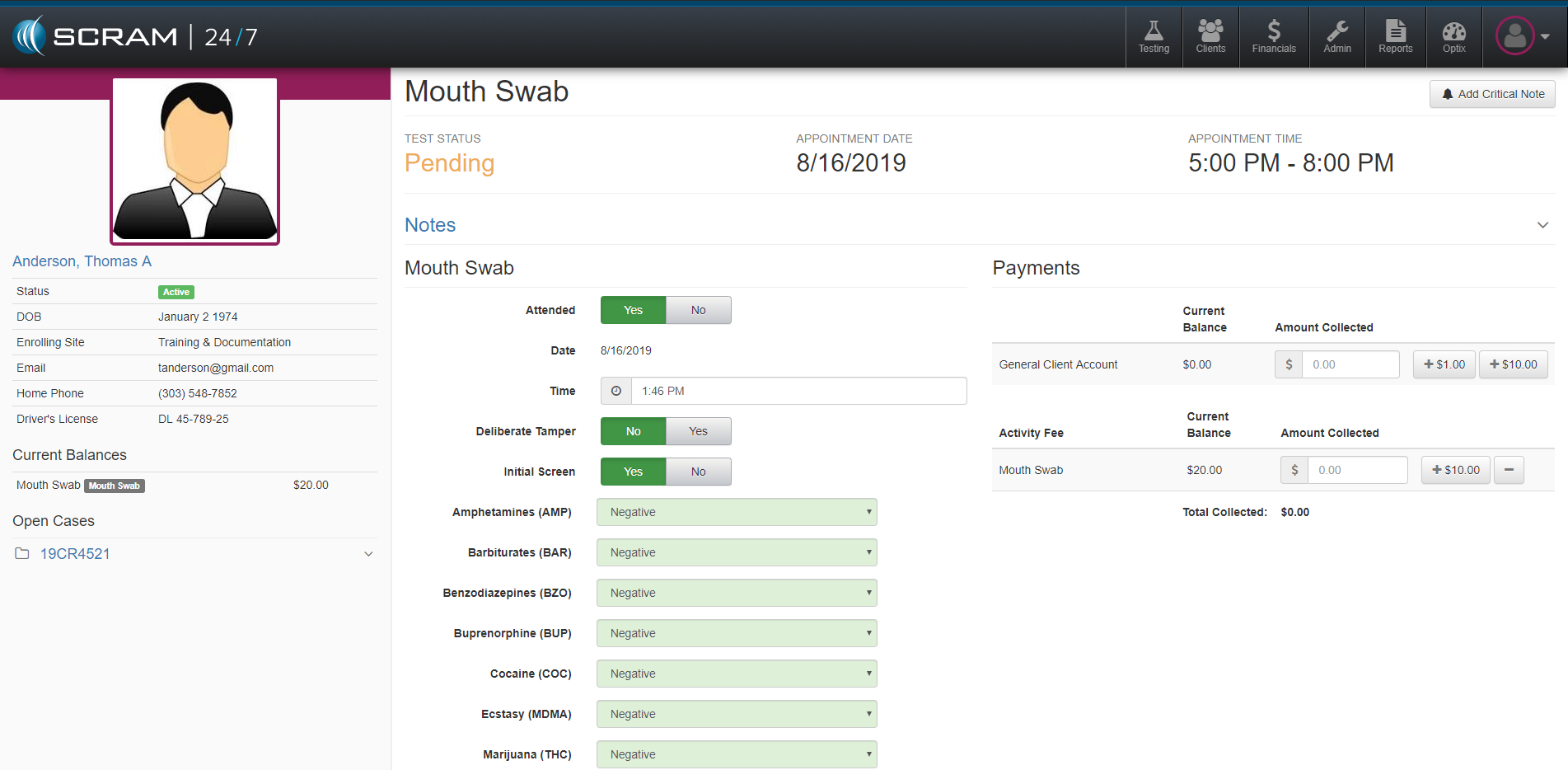This screenshot has width=1568, height=770.
Task: Open the Cocaine (COC) result dropdown
Action: point(737,674)
